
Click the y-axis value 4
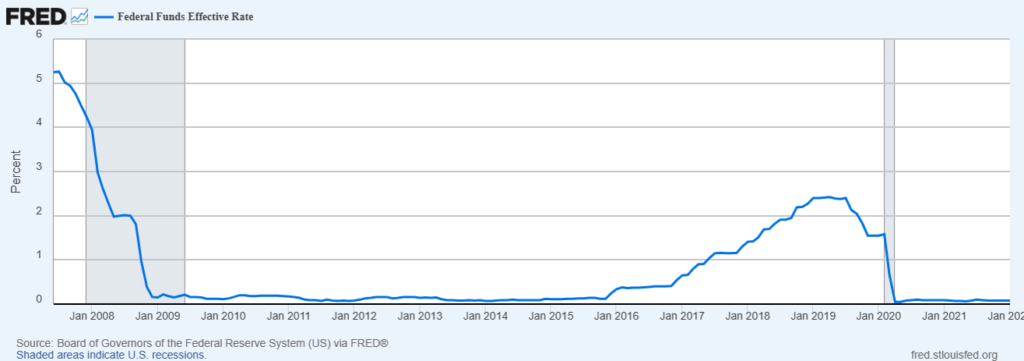point(39,123)
